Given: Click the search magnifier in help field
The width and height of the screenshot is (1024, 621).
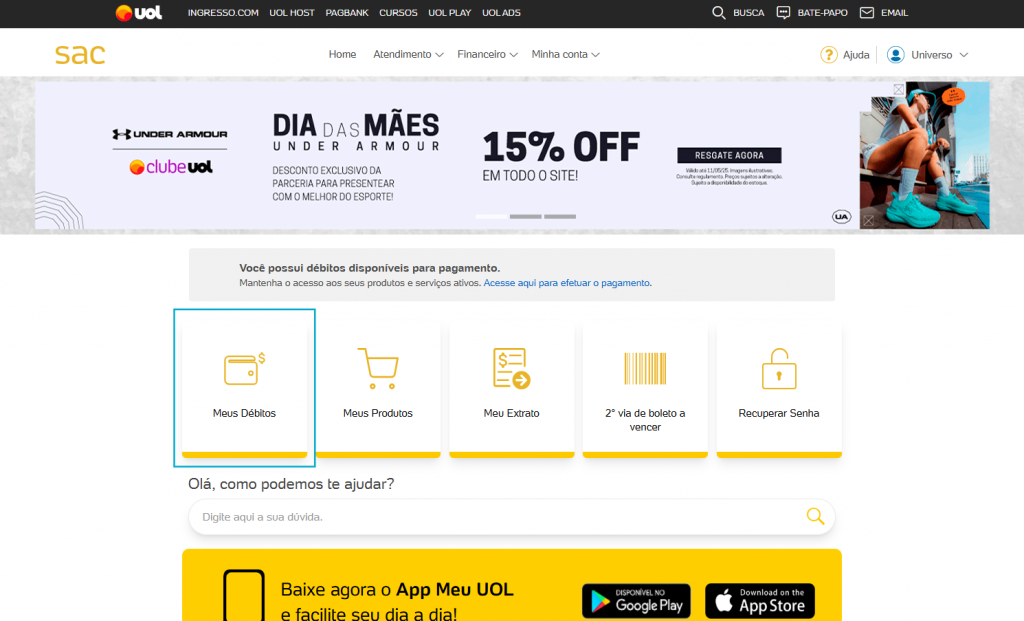Looking at the screenshot, I should 815,517.
